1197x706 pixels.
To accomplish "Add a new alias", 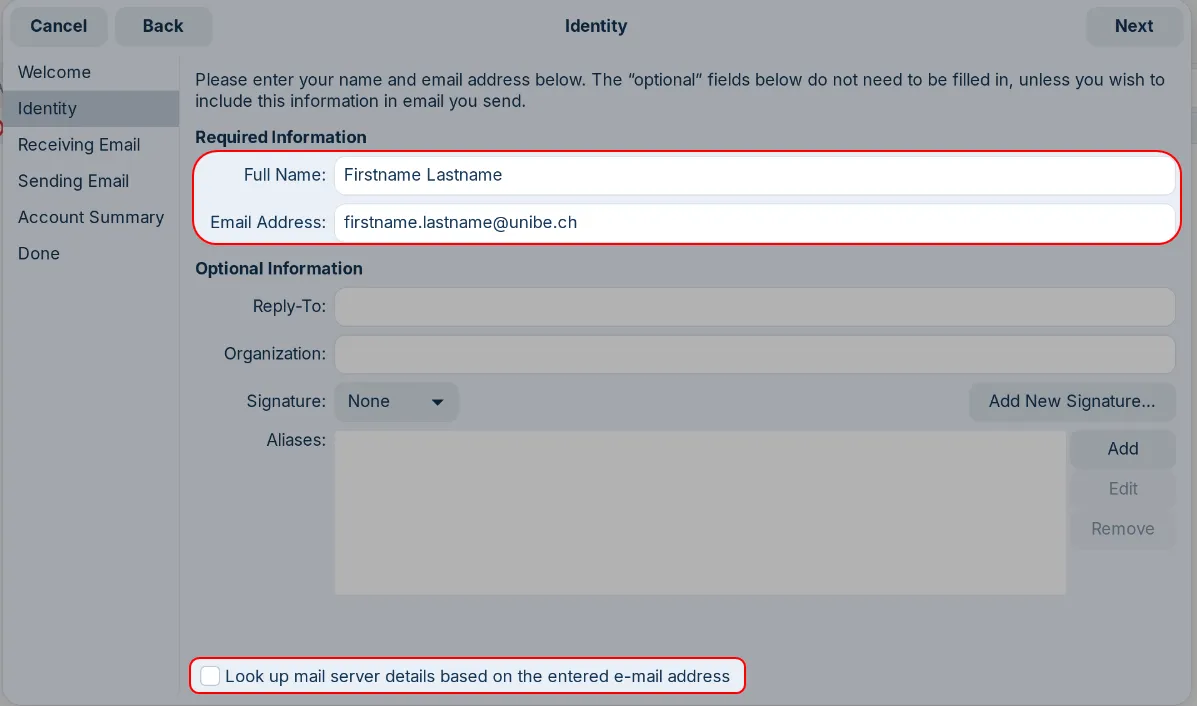I will point(1122,449).
